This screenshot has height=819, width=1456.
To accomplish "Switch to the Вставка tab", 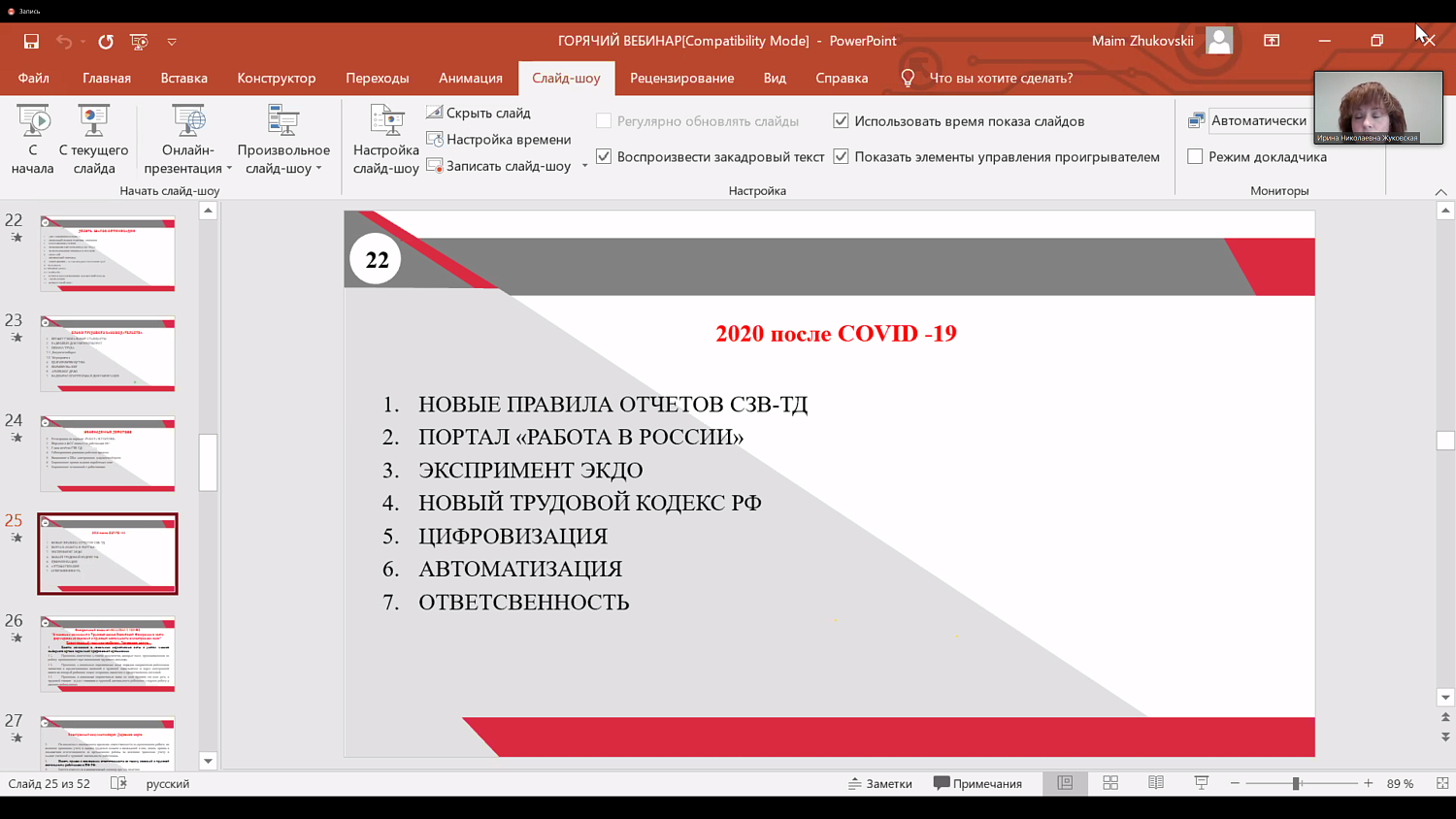I will pyautogui.click(x=184, y=78).
